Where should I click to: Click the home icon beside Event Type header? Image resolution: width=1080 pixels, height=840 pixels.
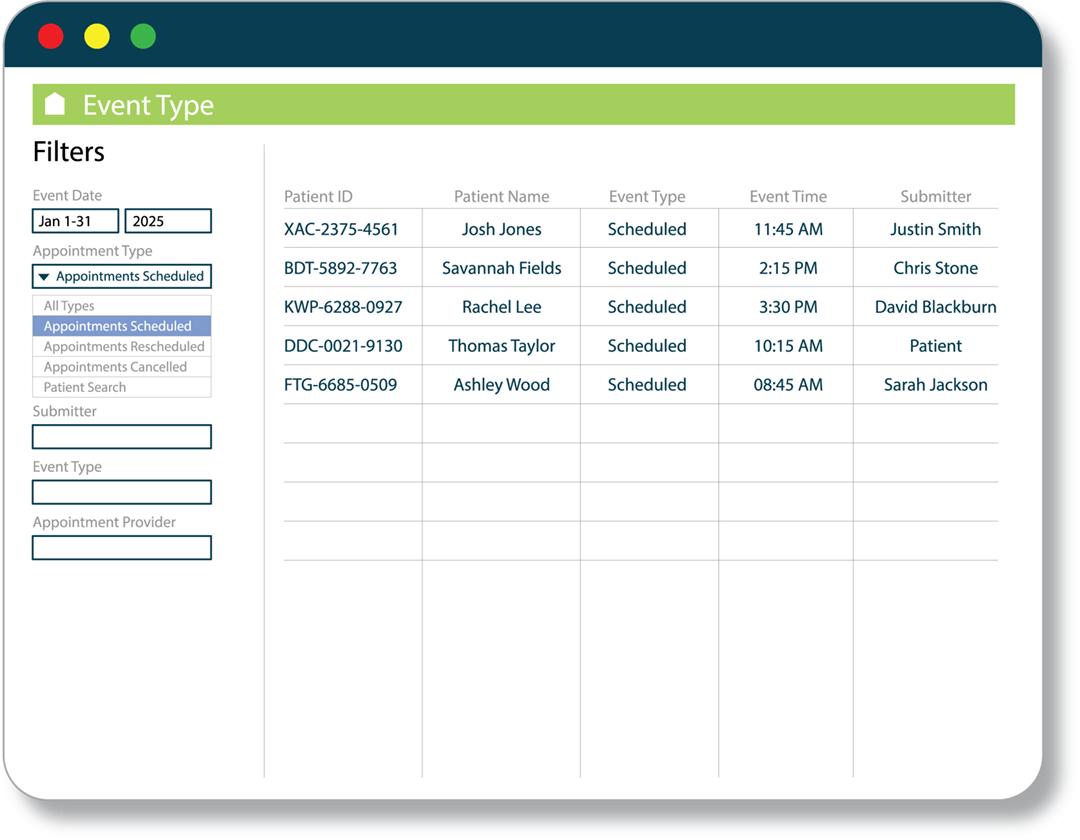(x=54, y=104)
